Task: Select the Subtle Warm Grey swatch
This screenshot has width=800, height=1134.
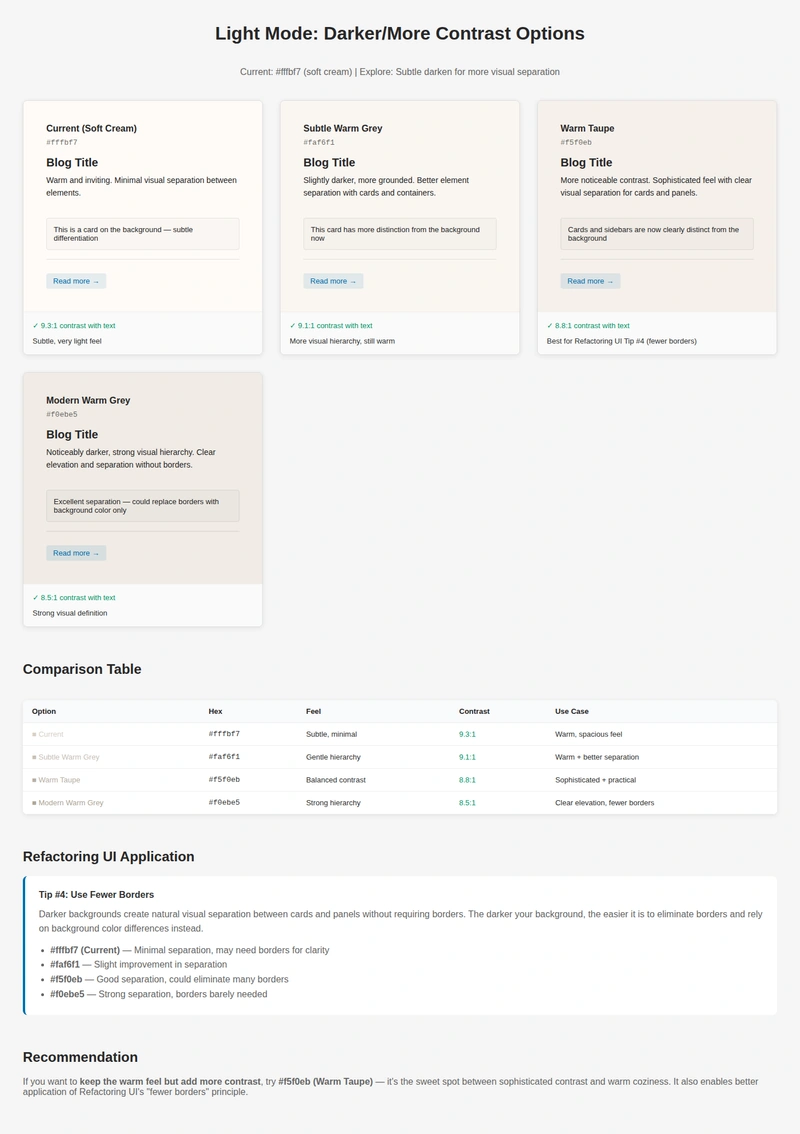Action: click(x=33, y=757)
